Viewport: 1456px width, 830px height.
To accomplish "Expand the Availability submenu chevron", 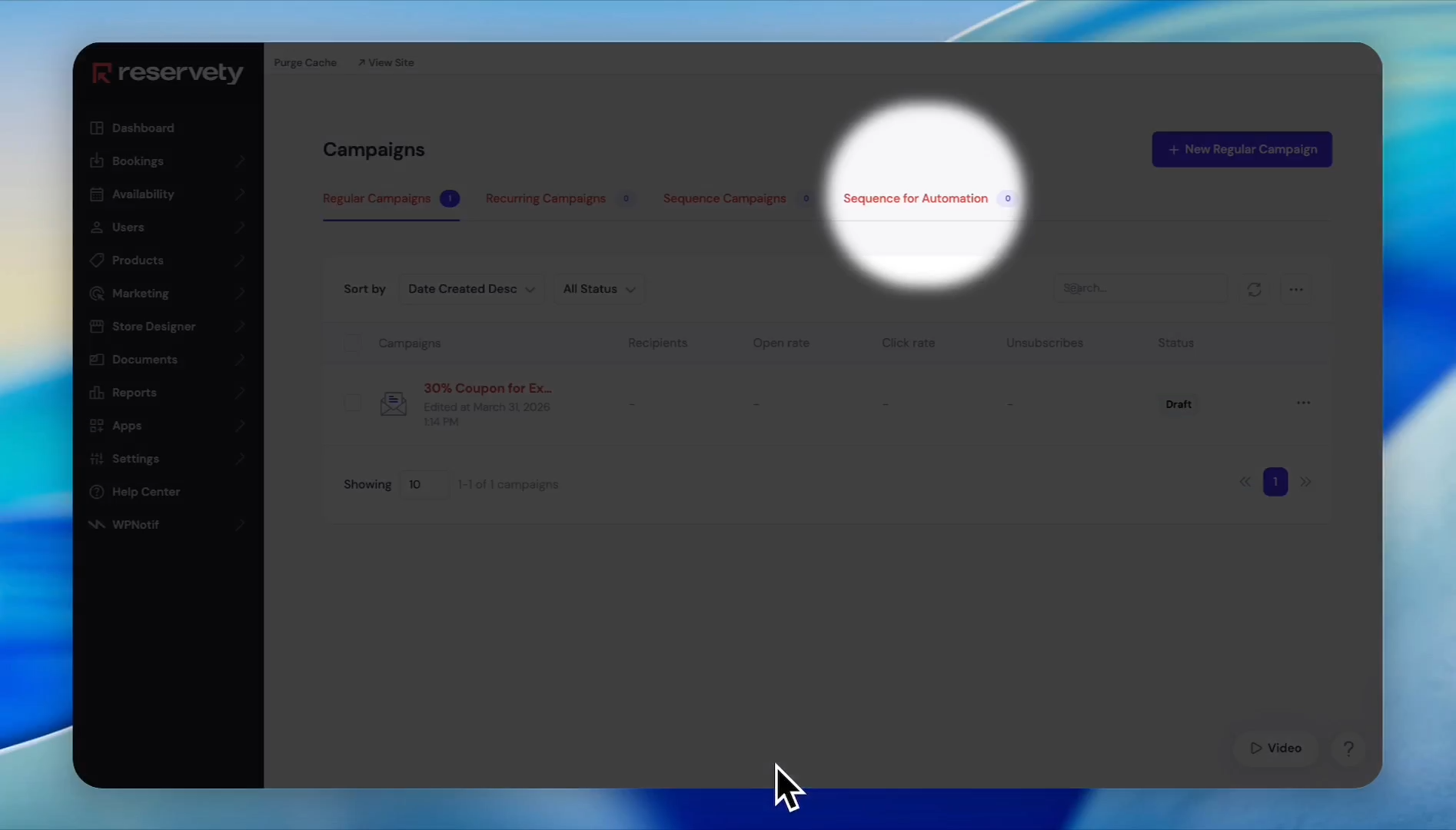I will [x=240, y=194].
